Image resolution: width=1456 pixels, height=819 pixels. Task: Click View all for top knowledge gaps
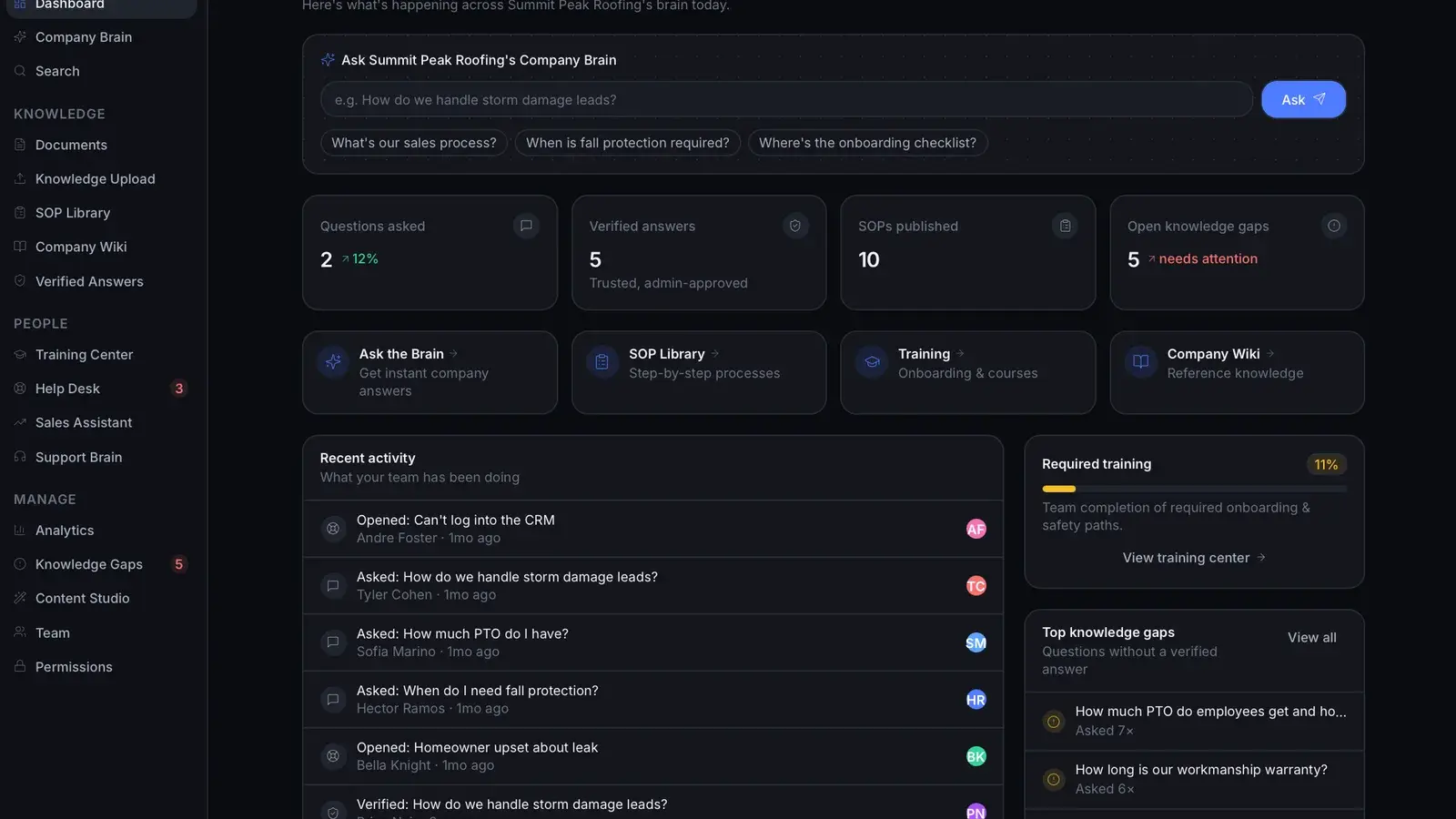point(1312,638)
